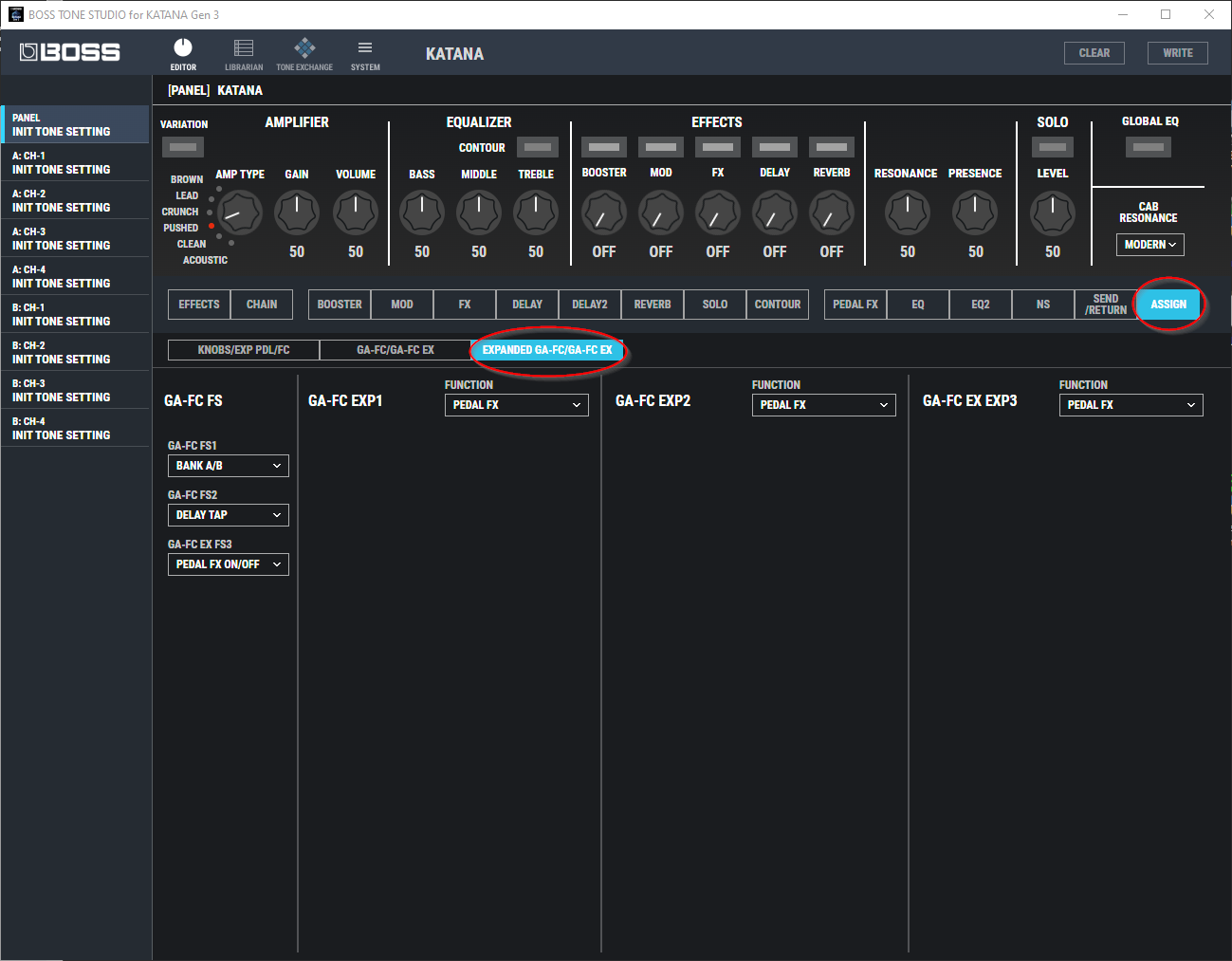This screenshot has width=1232, height=961.
Task: Select A: CH-1 tone setting
Action: coord(75,162)
